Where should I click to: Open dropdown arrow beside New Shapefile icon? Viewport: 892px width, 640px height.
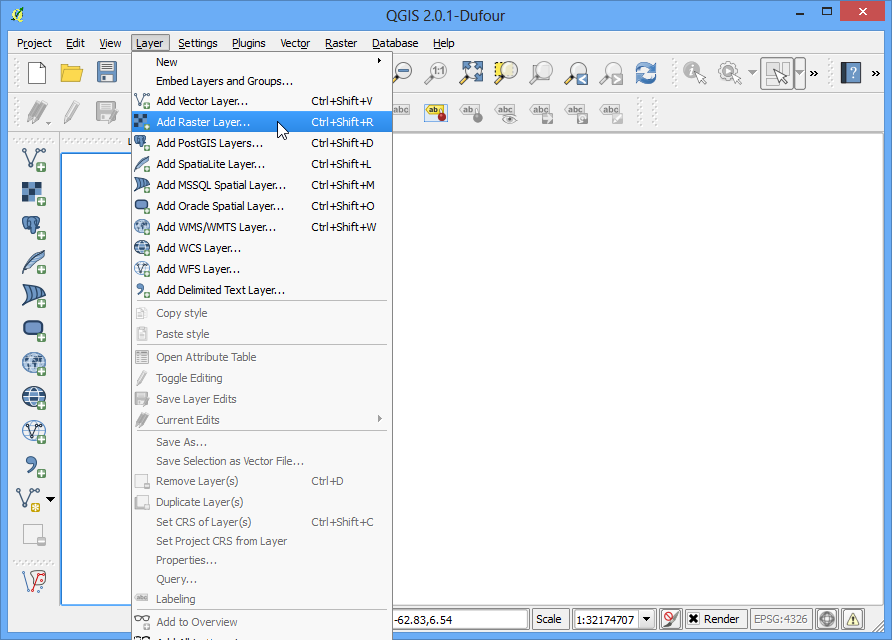50,499
